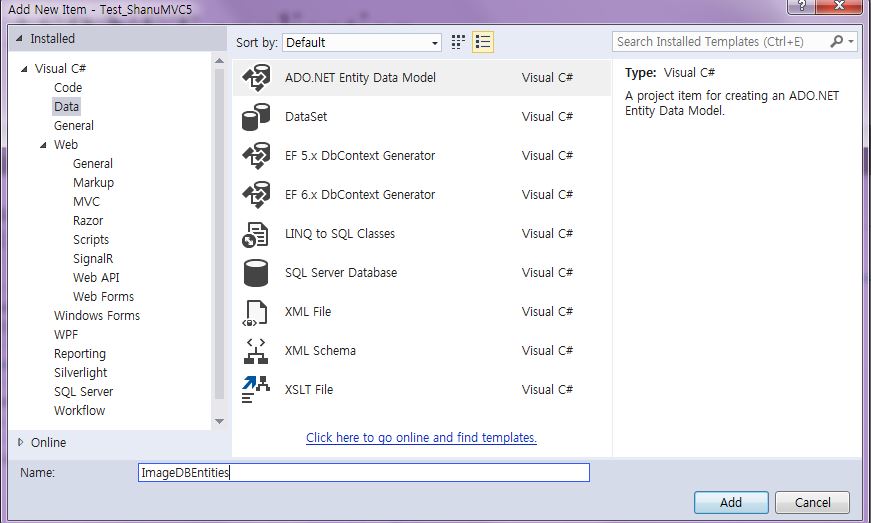This screenshot has height=523, width=871.
Task: Expand the Online section
Action: coord(21,442)
